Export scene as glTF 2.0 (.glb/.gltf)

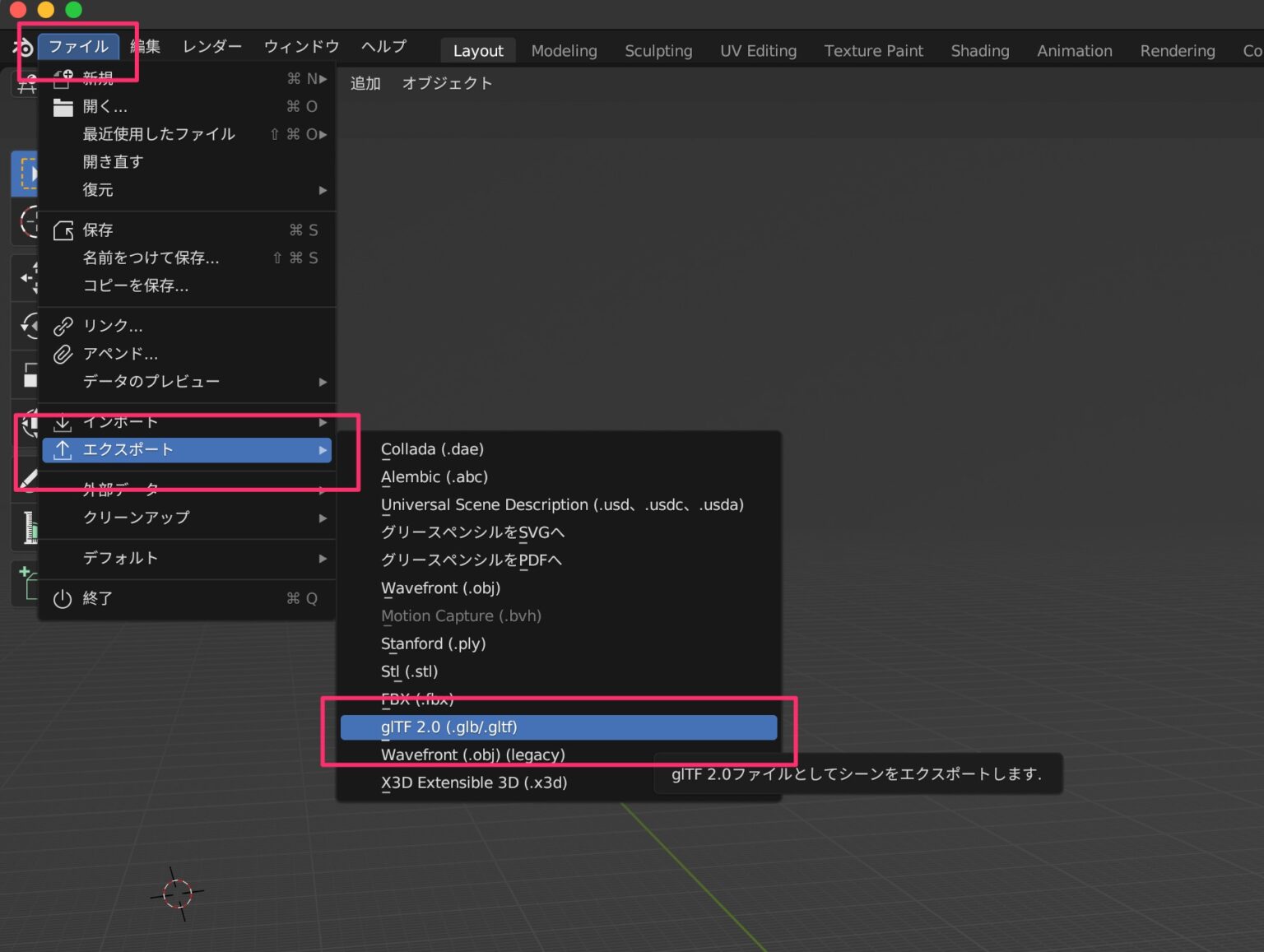click(x=449, y=727)
